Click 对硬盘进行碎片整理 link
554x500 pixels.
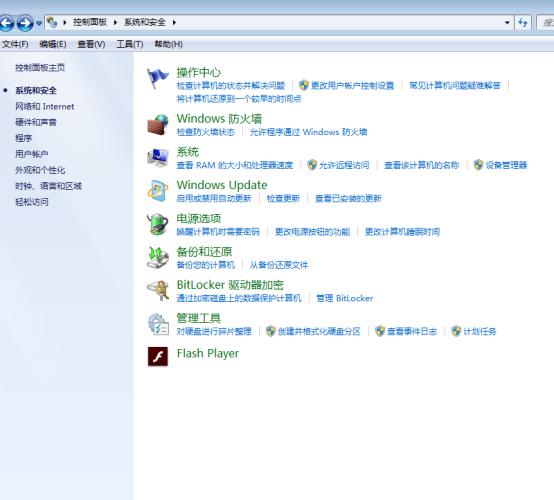(x=214, y=331)
